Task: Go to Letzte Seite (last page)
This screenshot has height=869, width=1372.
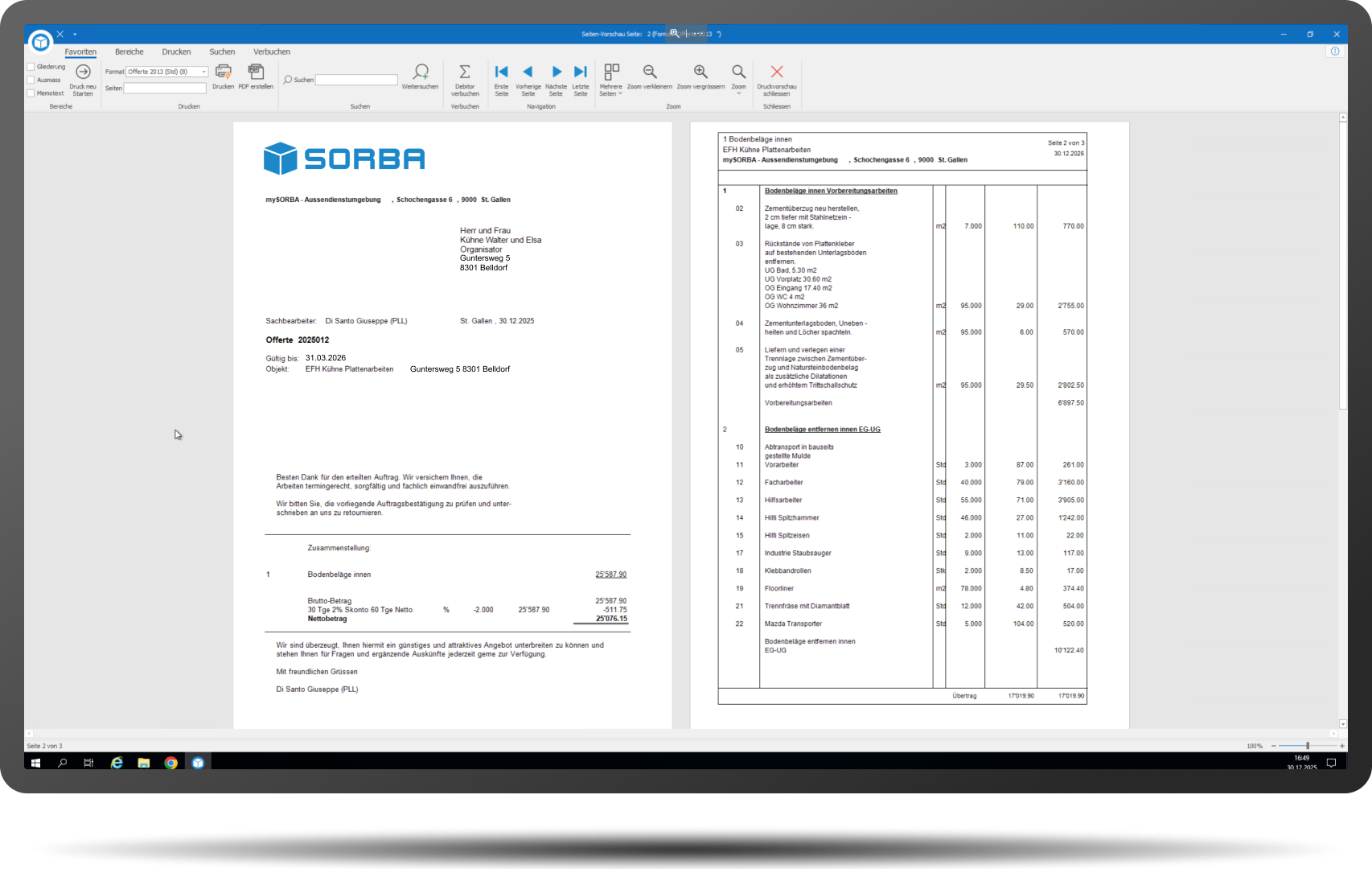Action: [581, 76]
